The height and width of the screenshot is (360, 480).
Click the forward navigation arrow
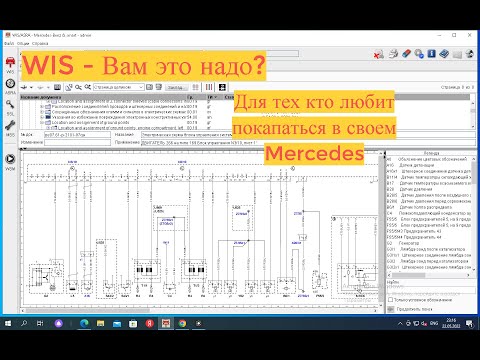pos(40,87)
